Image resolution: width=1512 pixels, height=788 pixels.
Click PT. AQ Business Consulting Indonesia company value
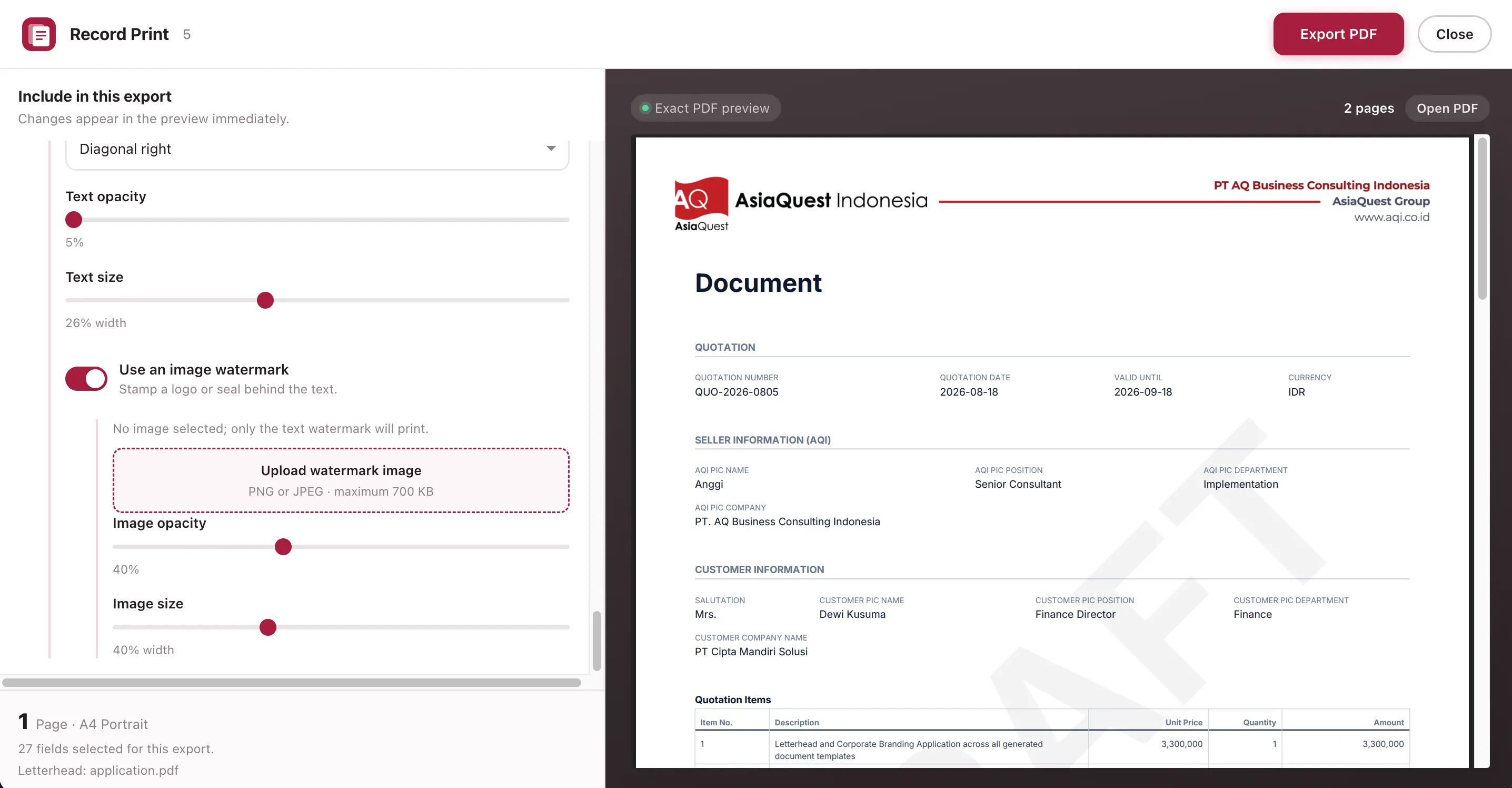tap(787, 521)
